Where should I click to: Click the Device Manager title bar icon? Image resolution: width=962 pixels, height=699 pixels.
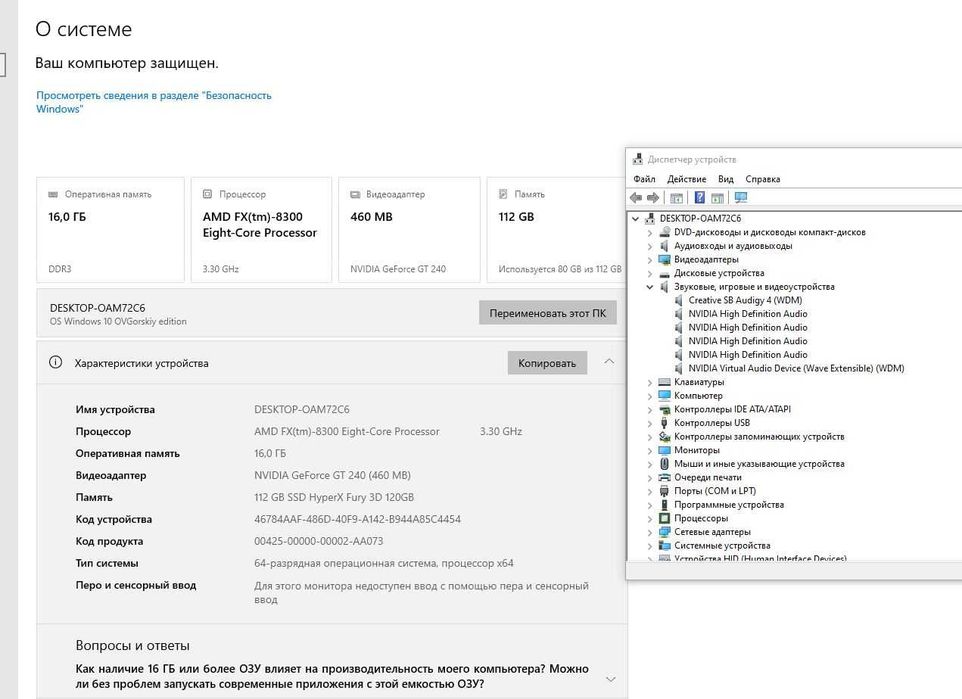click(x=637, y=159)
